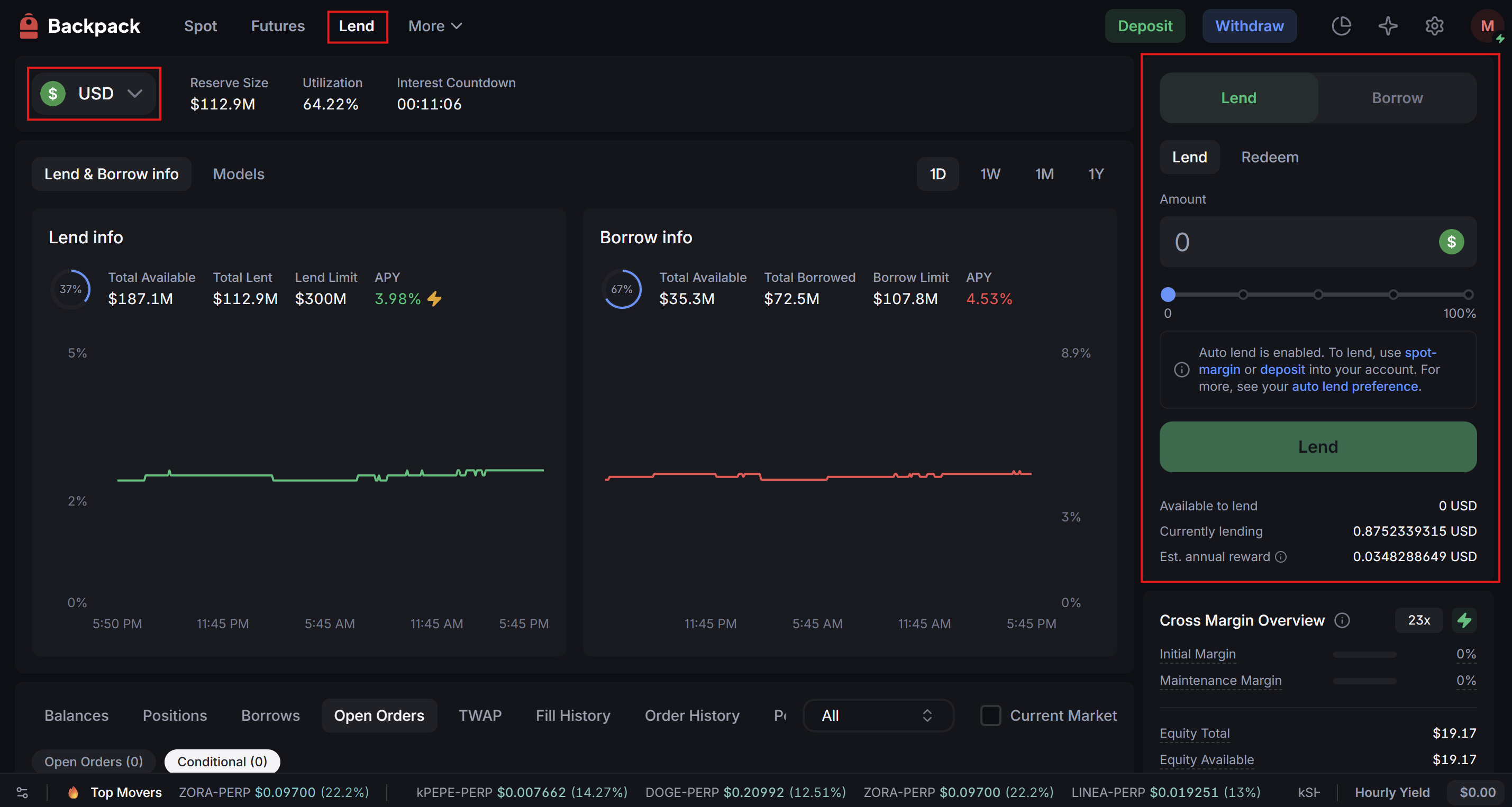Click info icon beside Est. annual reward

[x=1281, y=556]
